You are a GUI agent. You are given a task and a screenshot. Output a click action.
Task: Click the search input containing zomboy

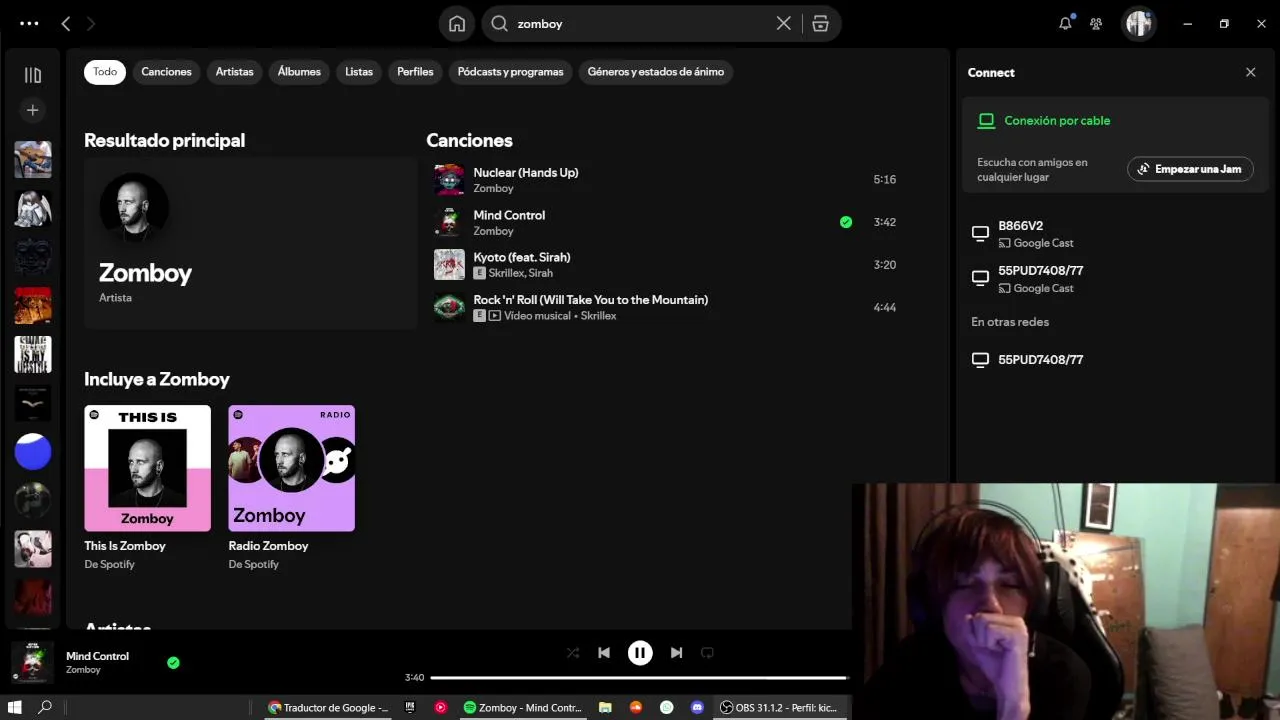[x=640, y=24]
